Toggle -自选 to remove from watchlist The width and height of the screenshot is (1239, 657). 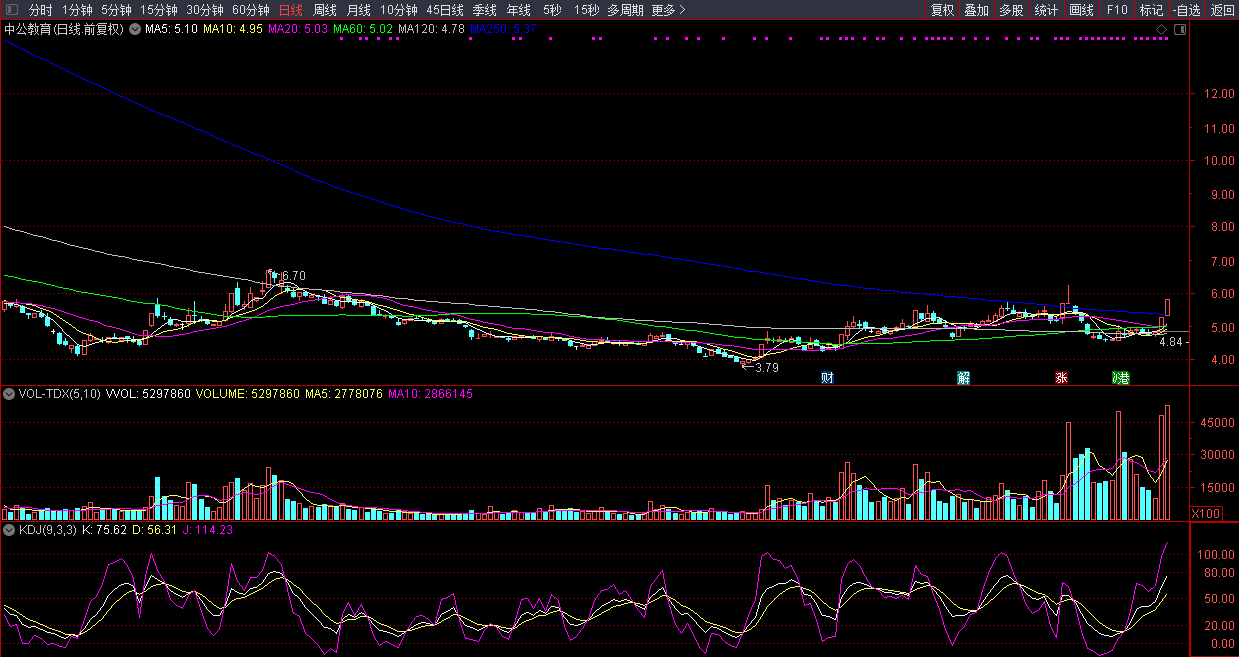pos(1186,10)
